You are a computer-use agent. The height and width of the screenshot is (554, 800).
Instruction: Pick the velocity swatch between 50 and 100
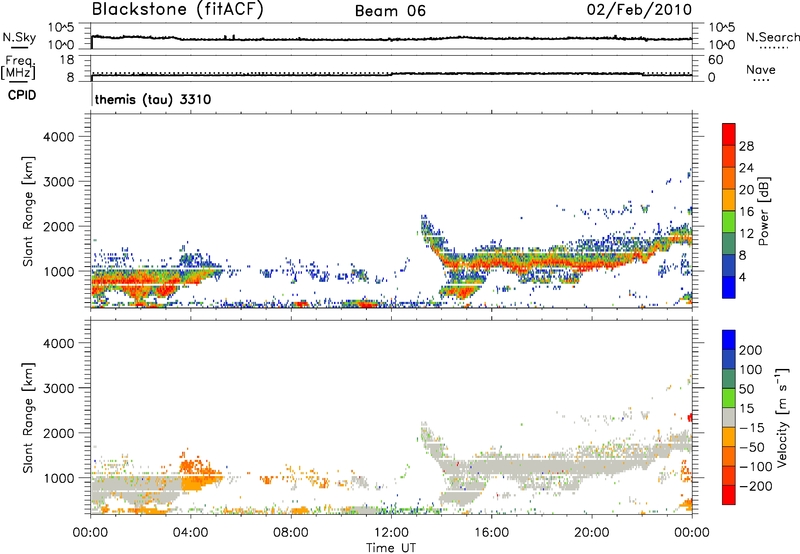pyautogui.click(x=729, y=379)
